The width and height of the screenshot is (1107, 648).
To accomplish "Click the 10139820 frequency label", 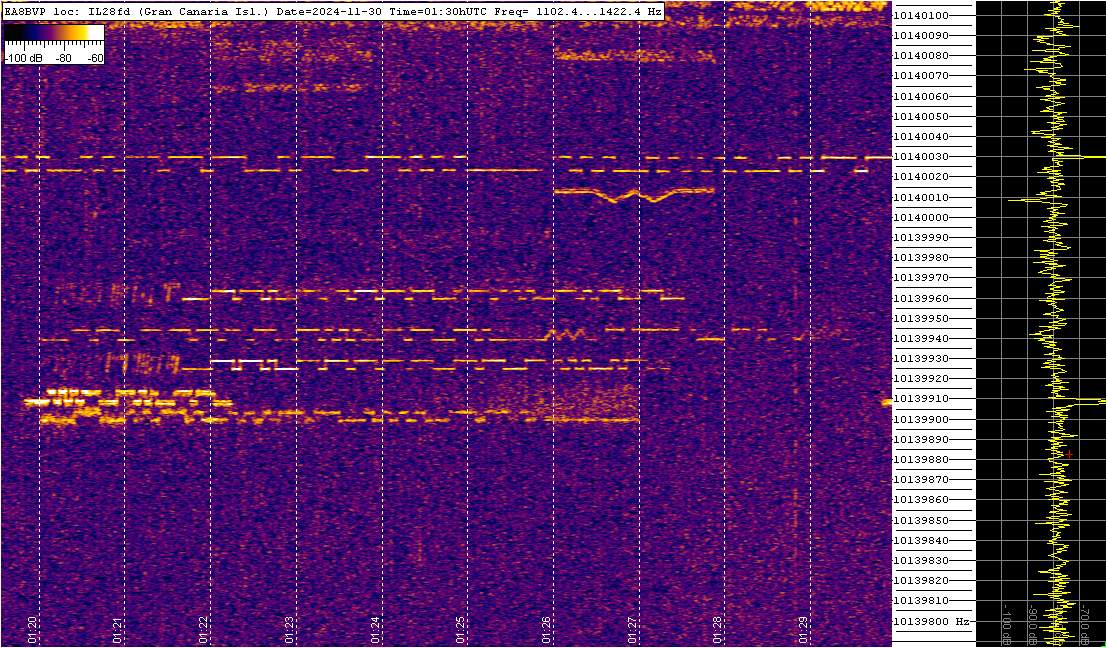I will tap(921, 580).
